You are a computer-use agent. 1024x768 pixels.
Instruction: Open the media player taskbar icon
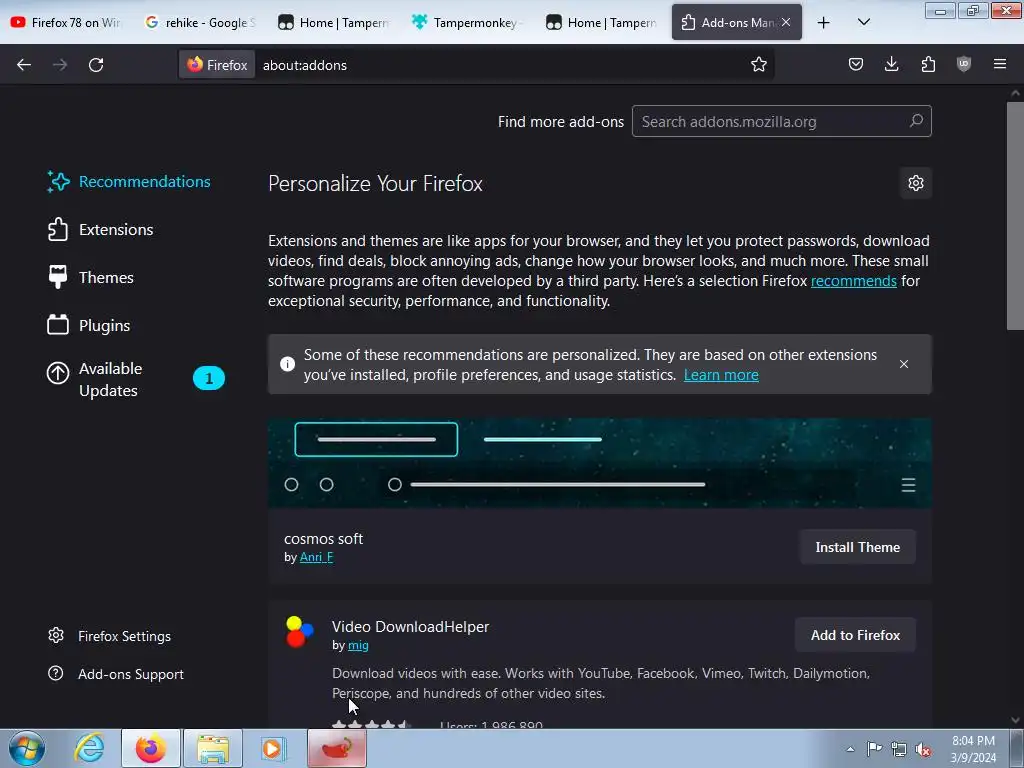(x=274, y=748)
